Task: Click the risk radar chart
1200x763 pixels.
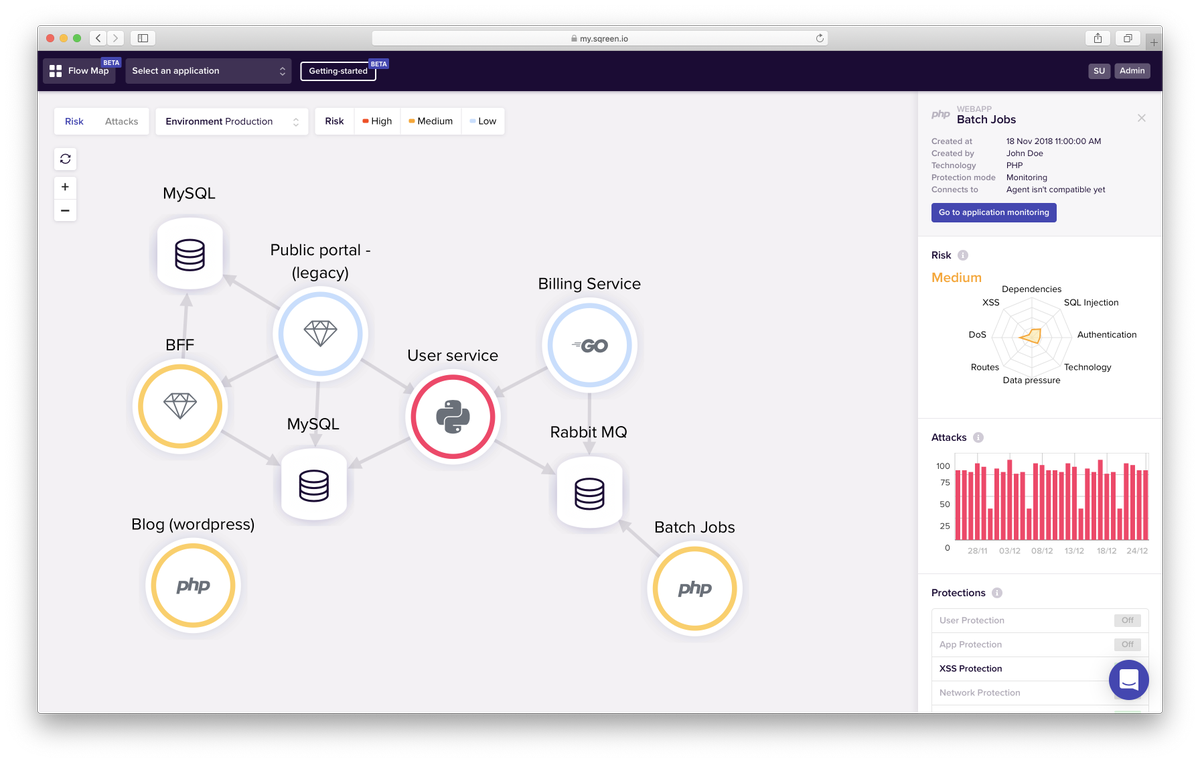Action: [1031, 336]
